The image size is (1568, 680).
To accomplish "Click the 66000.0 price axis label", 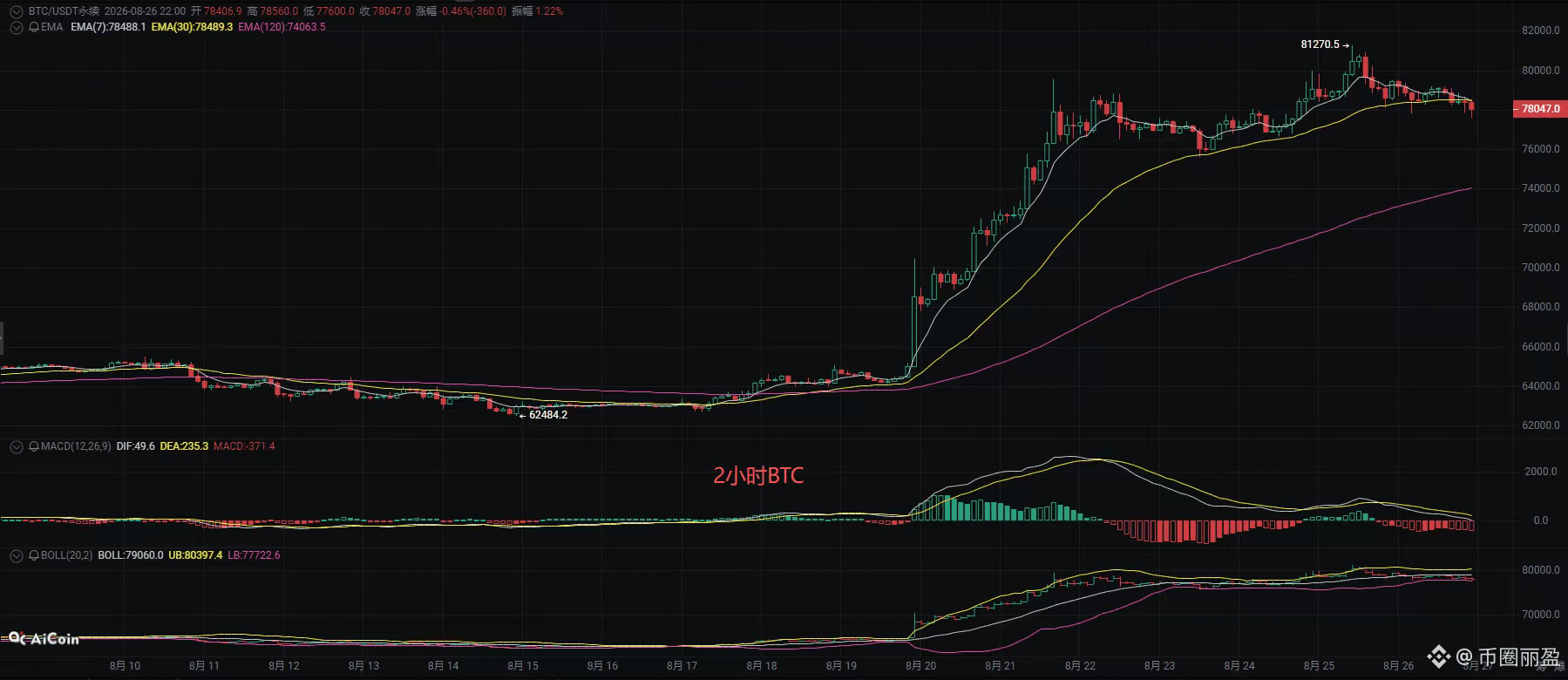I will [1541, 347].
